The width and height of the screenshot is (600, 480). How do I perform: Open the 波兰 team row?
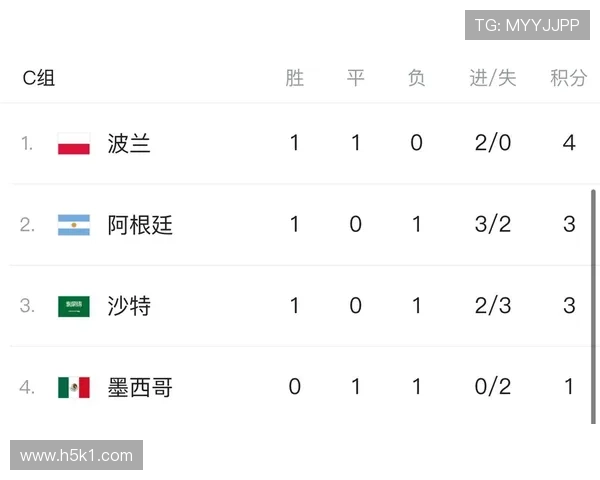(x=300, y=144)
